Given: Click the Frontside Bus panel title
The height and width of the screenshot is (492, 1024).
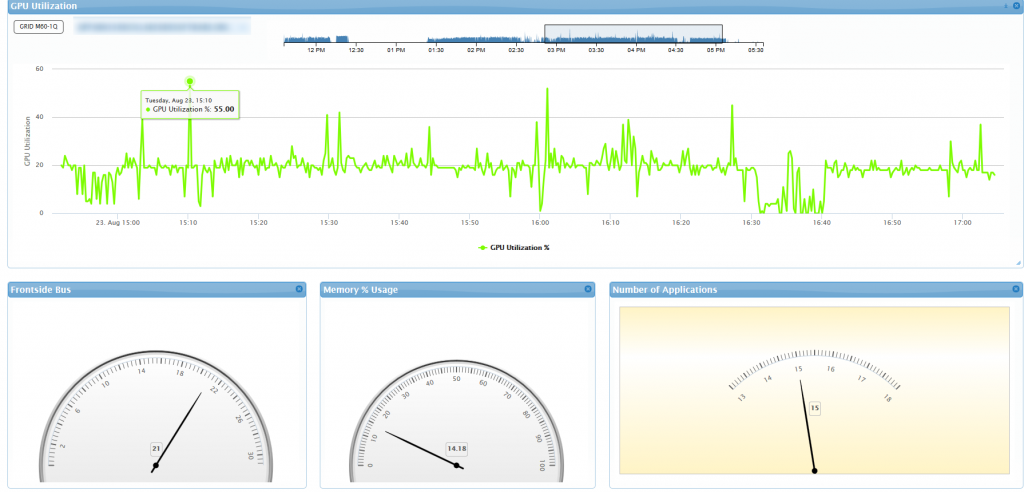Looking at the screenshot, I should point(40,289).
